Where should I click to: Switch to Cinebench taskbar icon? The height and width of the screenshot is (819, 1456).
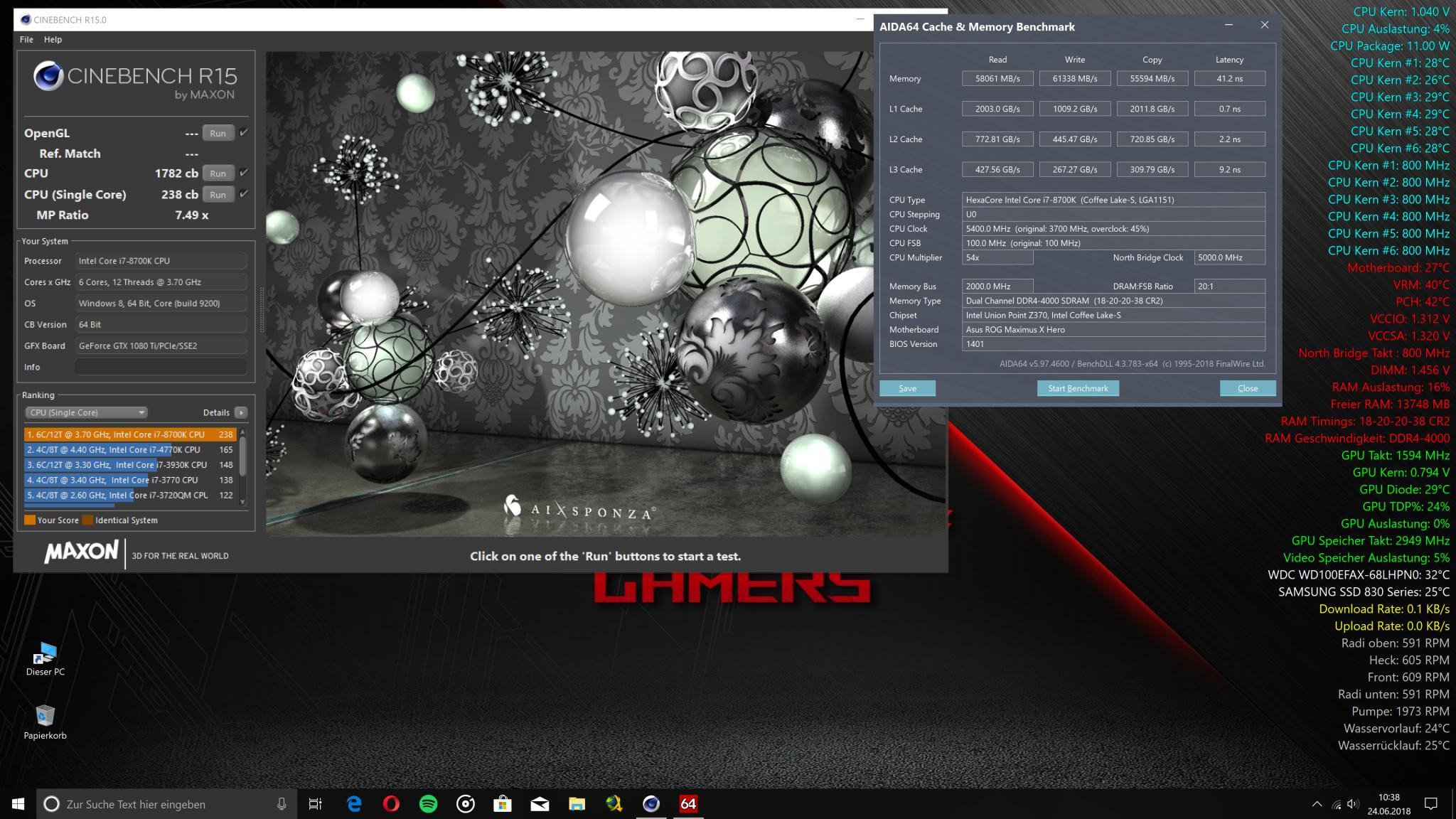click(651, 804)
